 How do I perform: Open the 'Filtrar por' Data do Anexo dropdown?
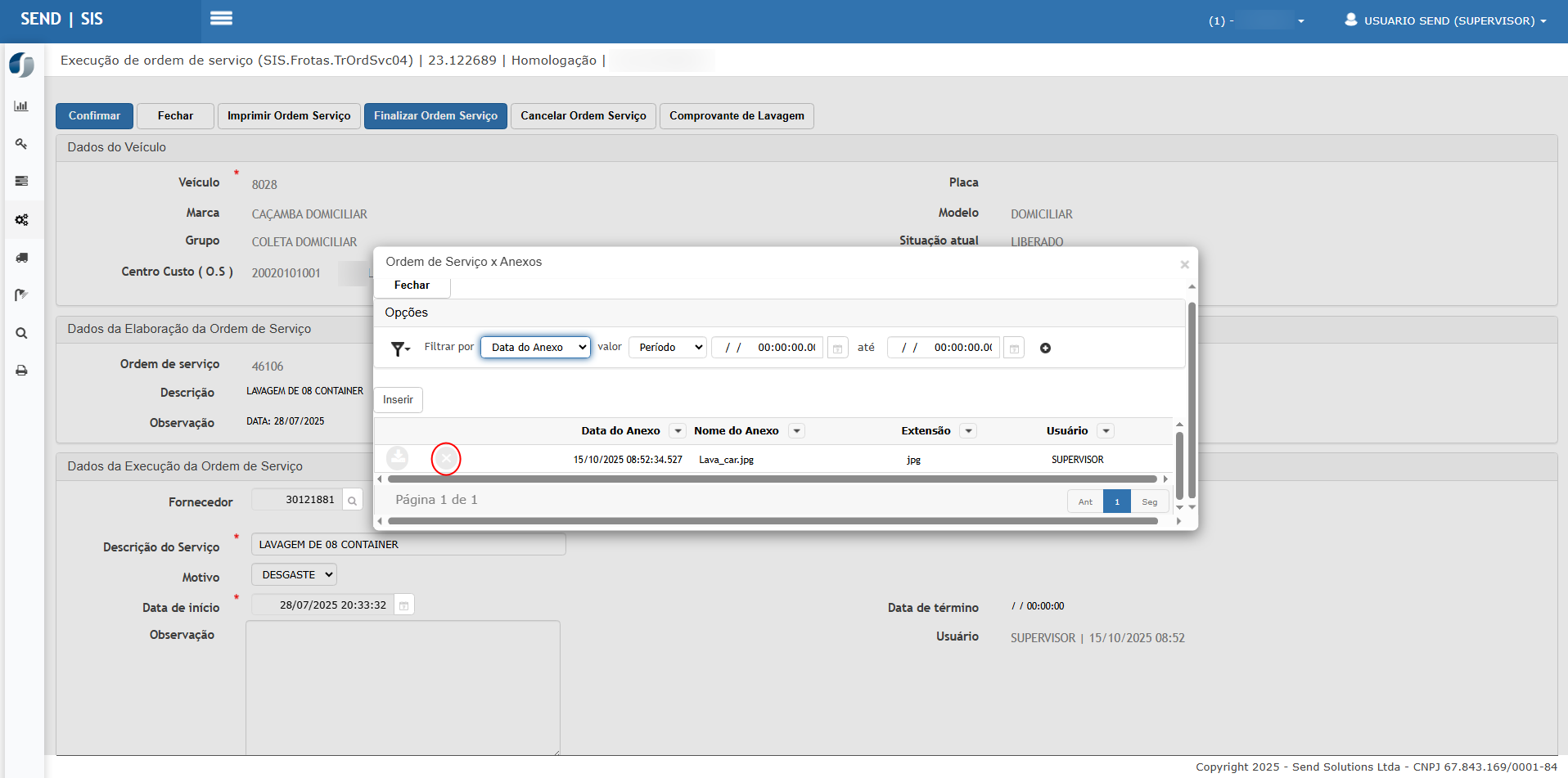point(535,348)
